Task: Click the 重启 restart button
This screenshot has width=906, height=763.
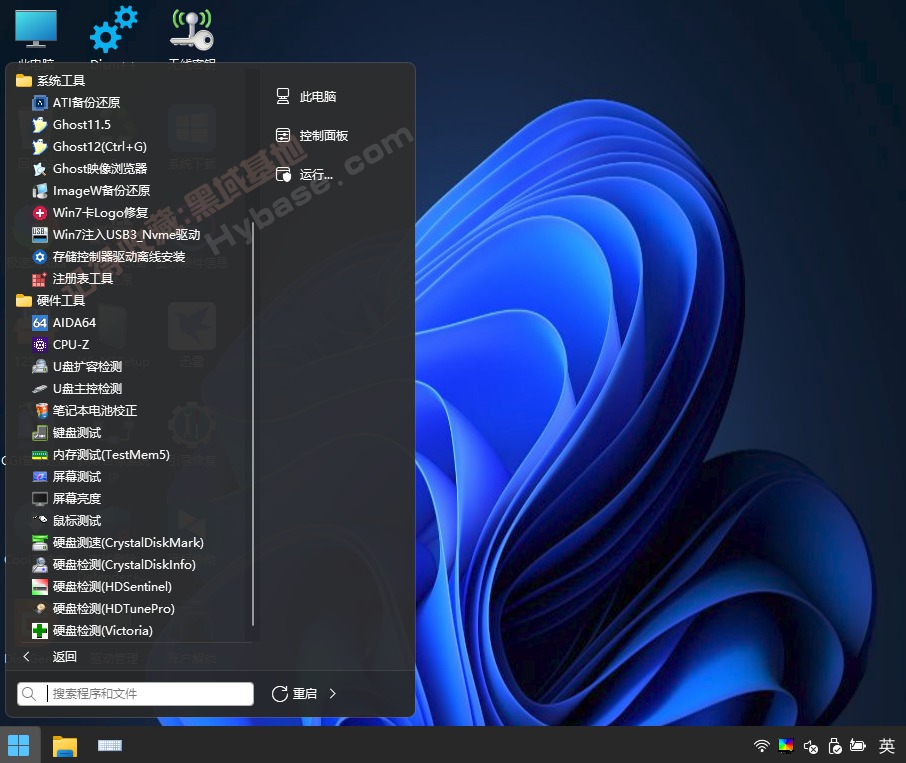Action: [x=295, y=694]
